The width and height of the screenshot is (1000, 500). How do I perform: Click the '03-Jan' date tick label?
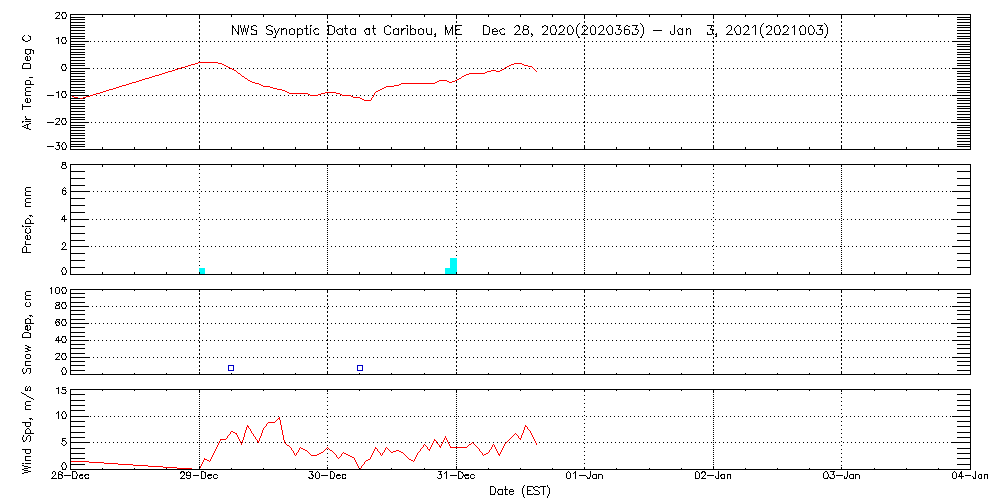click(842, 477)
